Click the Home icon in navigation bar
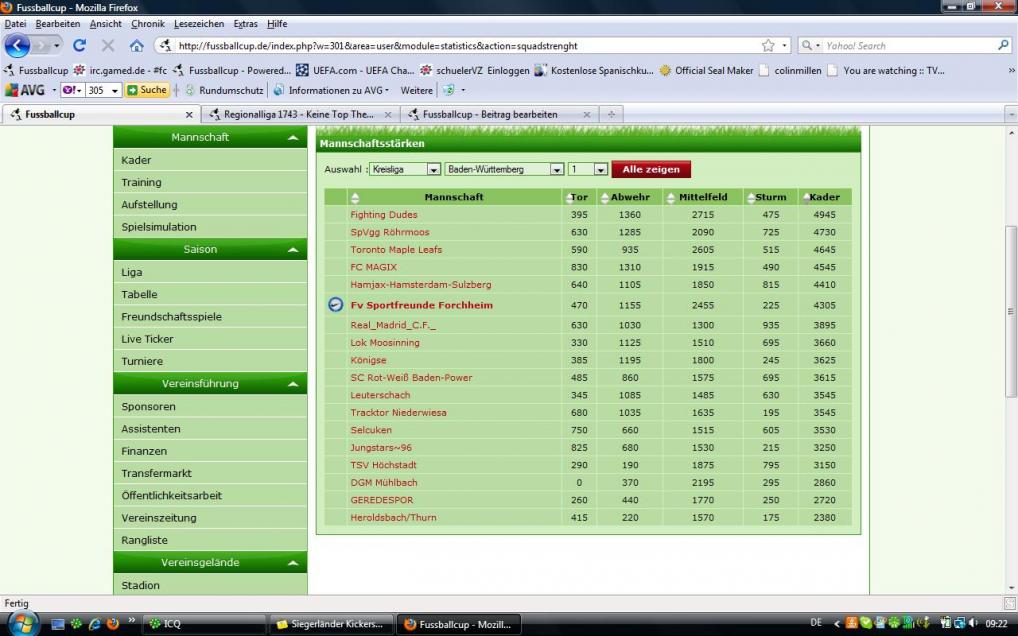 pos(136,46)
